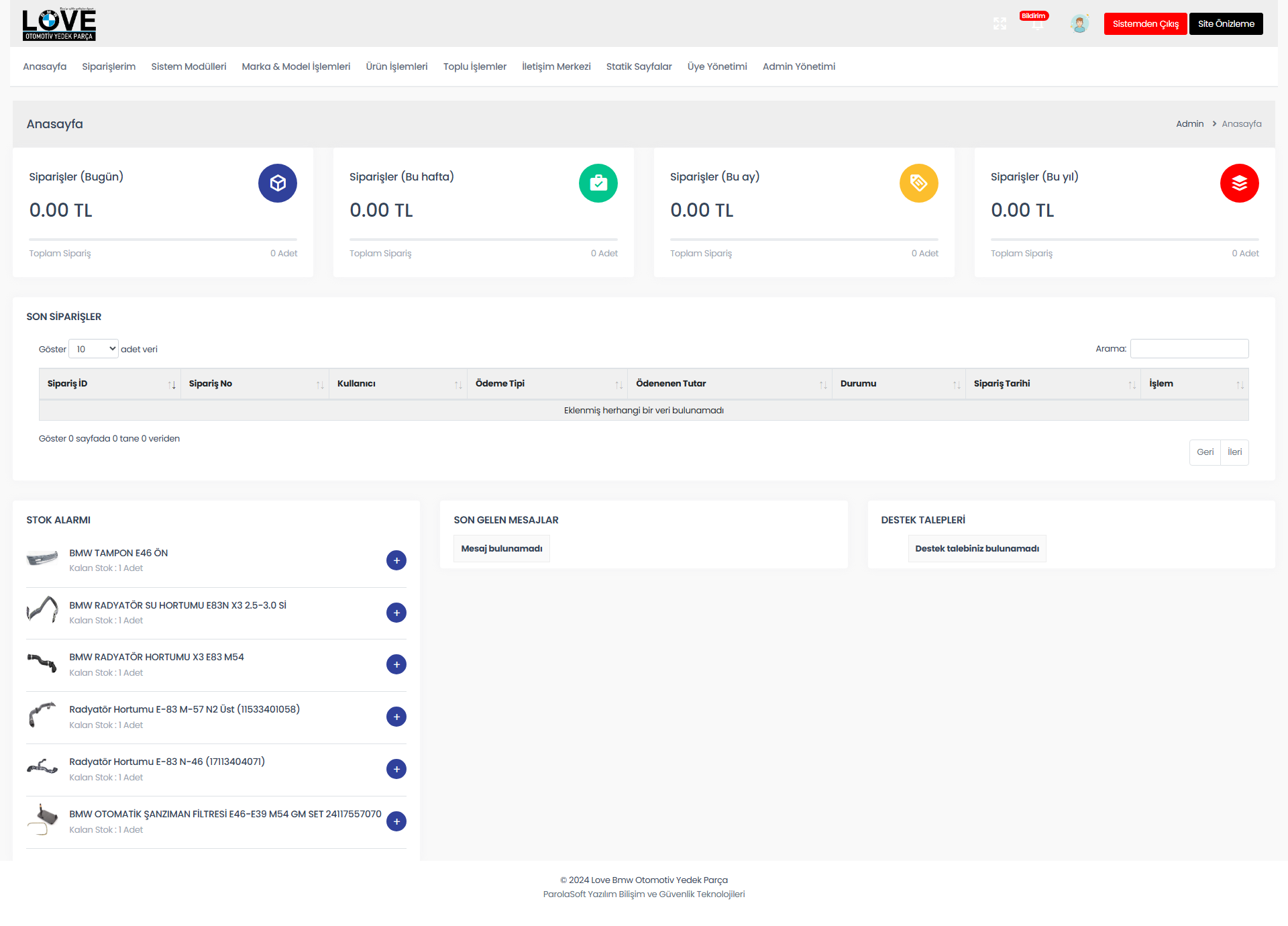Open the Göster results-per-page dropdown

tap(93, 348)
